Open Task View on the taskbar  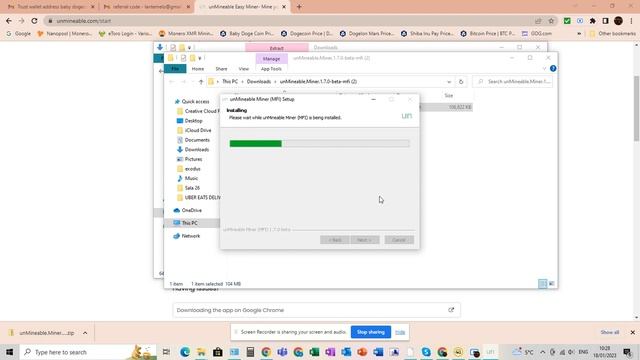click(x=166, y=352)
